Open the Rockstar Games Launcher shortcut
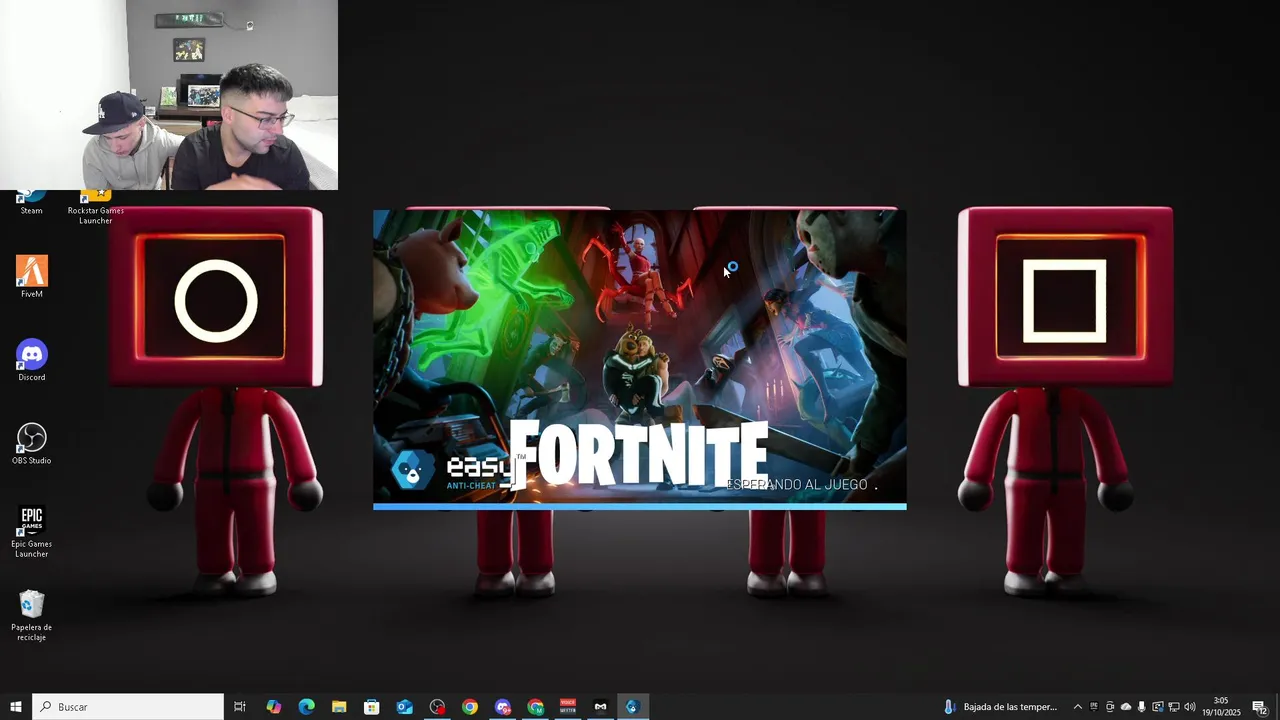Viewport: 1280px width, 720px height. [x=96, y=208]
